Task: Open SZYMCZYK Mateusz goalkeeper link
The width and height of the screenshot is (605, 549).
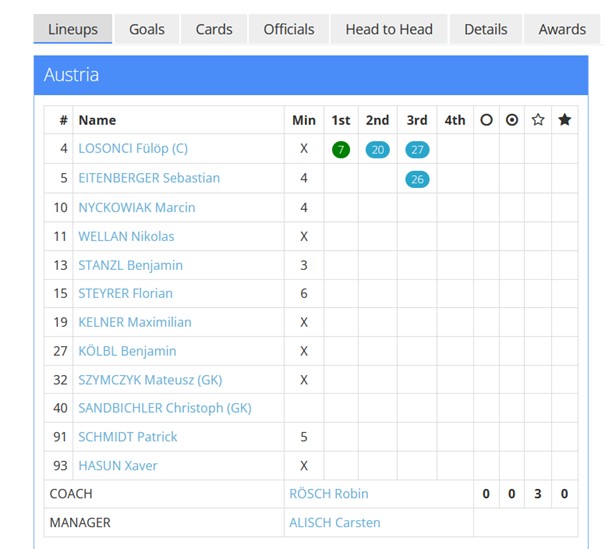Action: click(x=150, y=380)
